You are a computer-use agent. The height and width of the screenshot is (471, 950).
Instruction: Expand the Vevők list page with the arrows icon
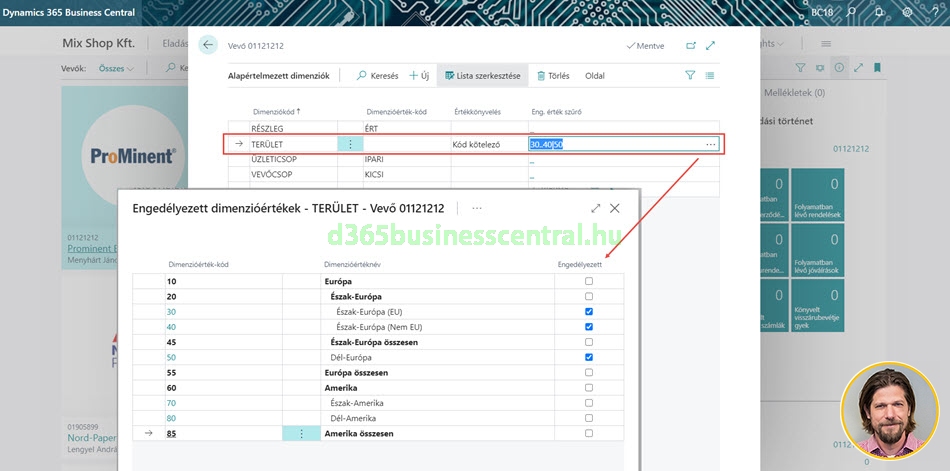pos(859,68)
